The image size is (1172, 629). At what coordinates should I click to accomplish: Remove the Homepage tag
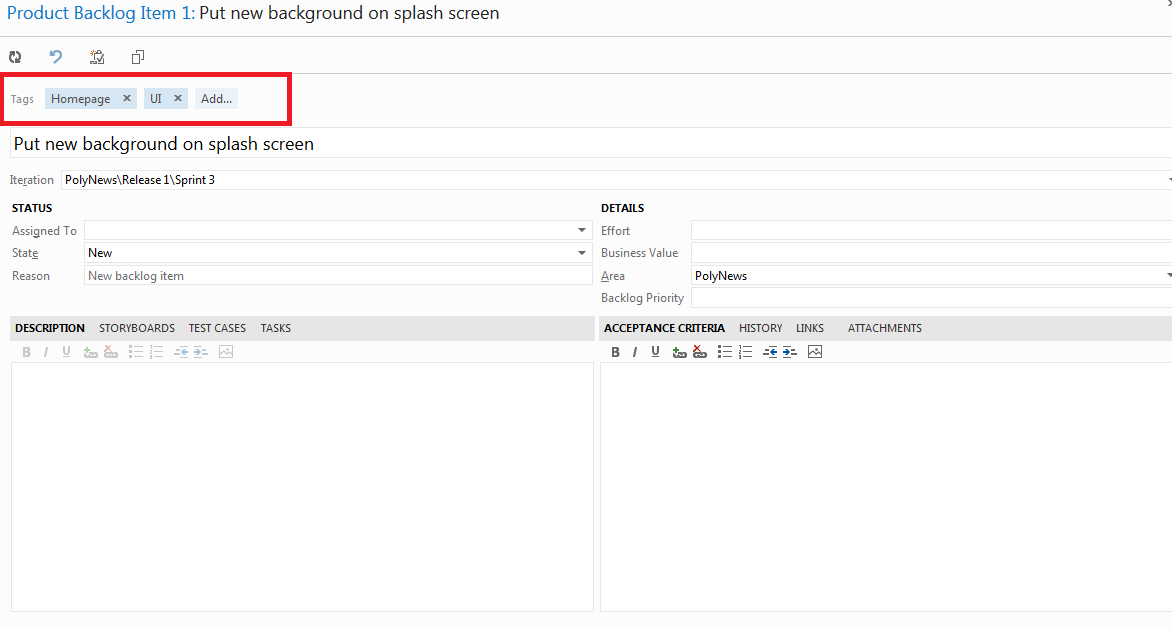coord(127,98)
